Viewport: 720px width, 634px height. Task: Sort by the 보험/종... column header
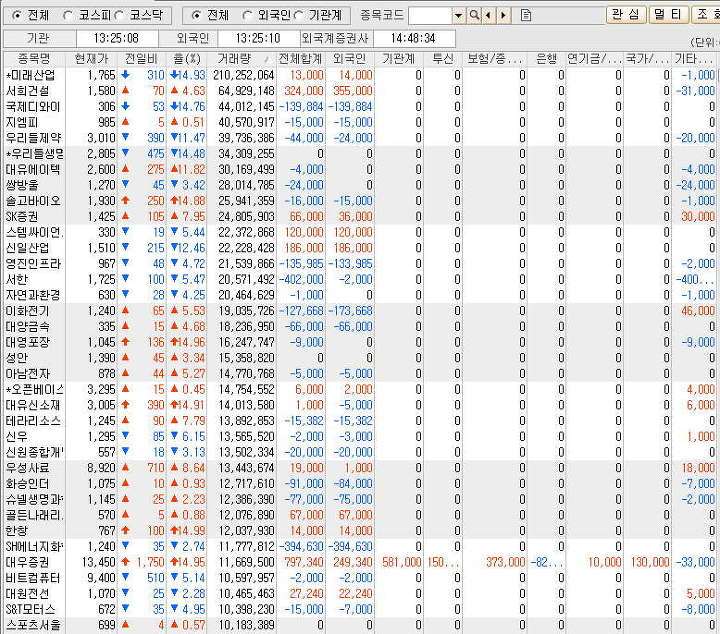coord(495,59)
